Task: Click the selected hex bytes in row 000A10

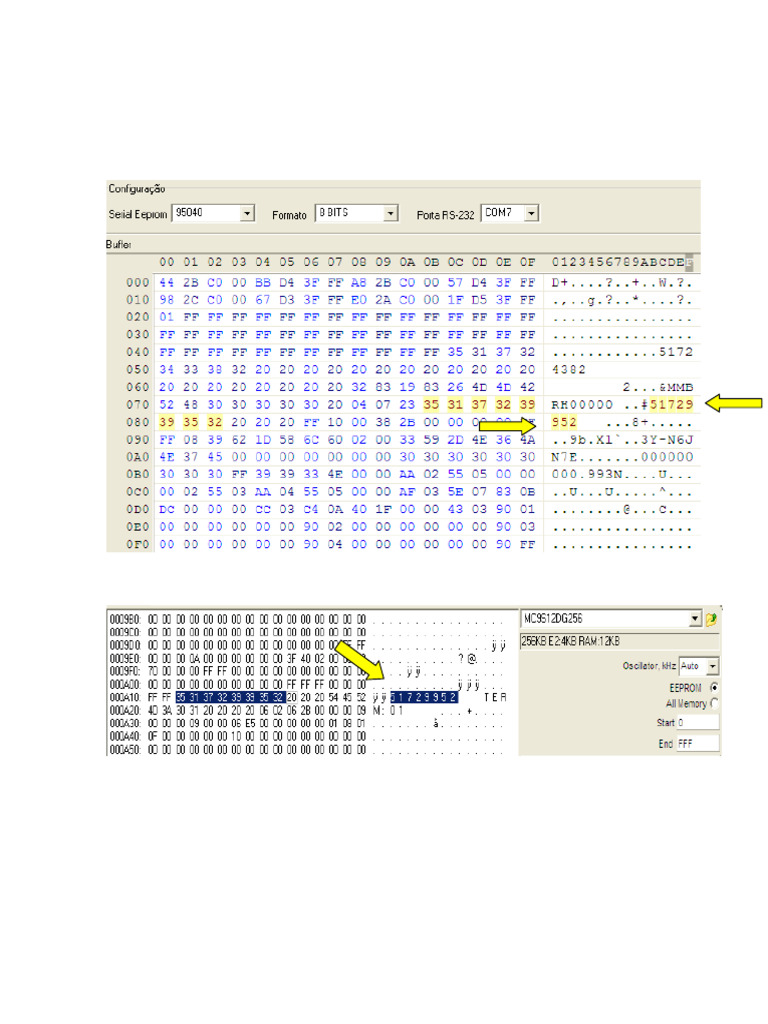Action: (231, 697)
